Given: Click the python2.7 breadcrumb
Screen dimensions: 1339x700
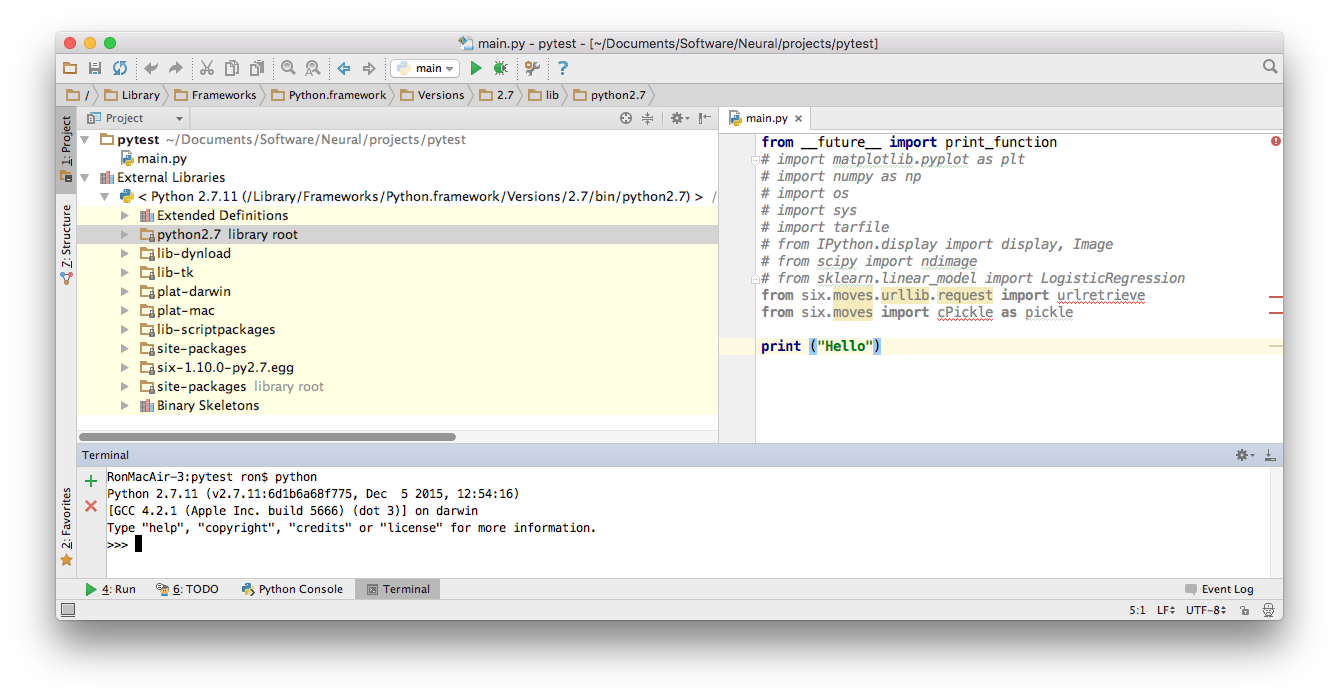Looking at the screenshot, I should [x=610, y=95].
